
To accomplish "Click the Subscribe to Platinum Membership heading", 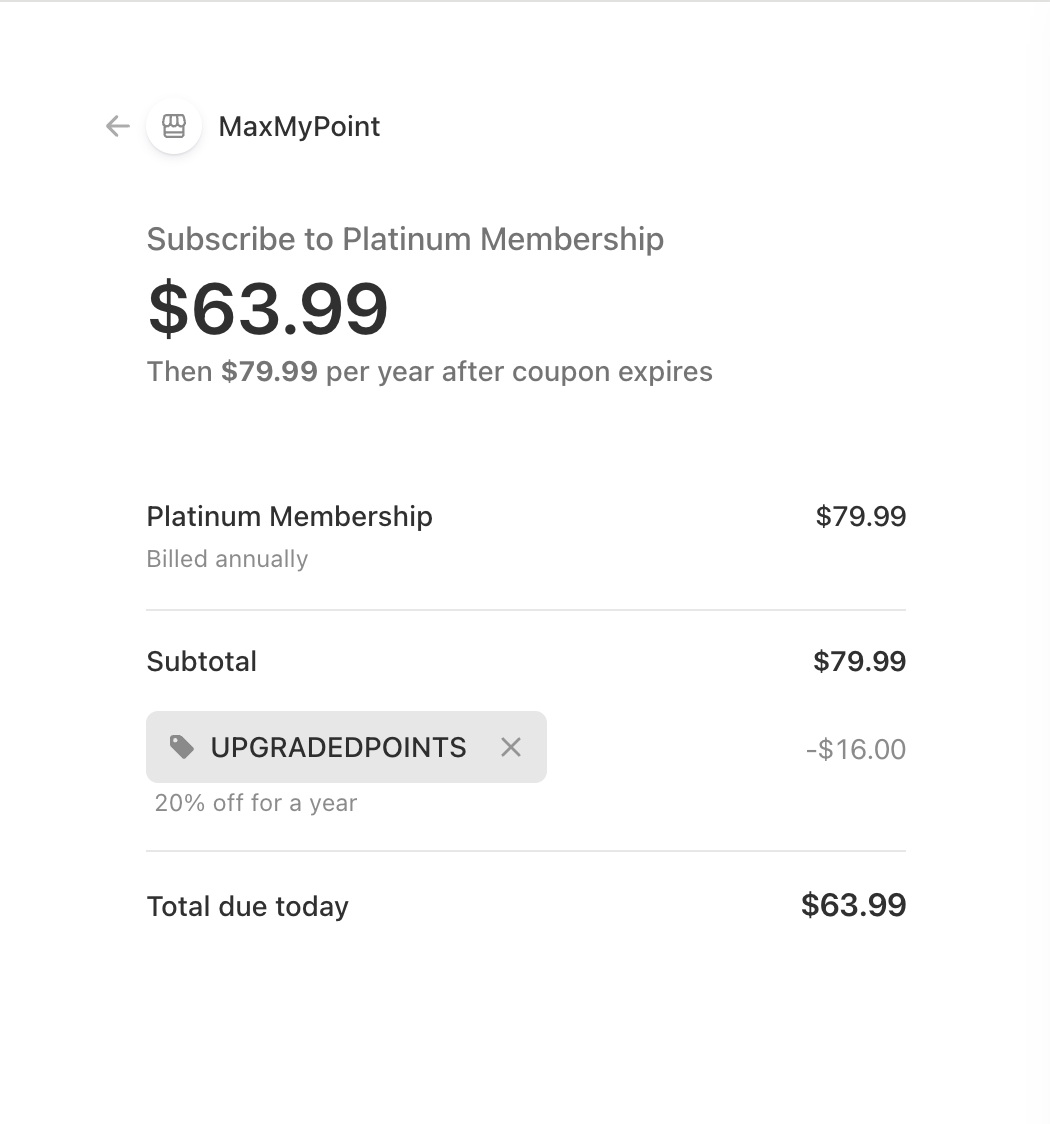I will tap(405, 239).
